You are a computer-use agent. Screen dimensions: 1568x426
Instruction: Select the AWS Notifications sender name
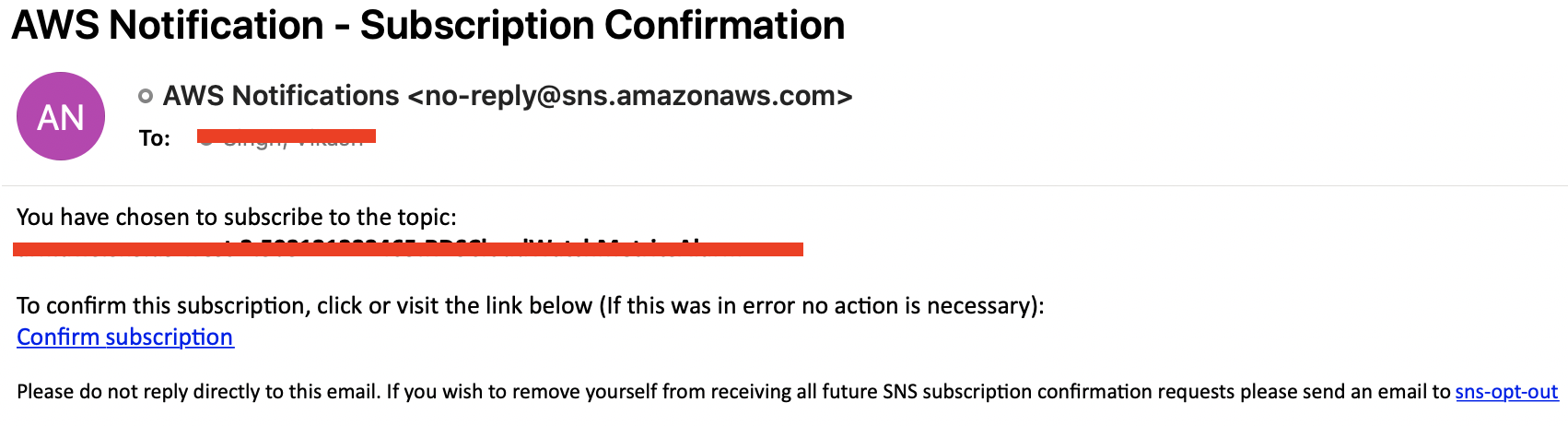coord(281,96)
